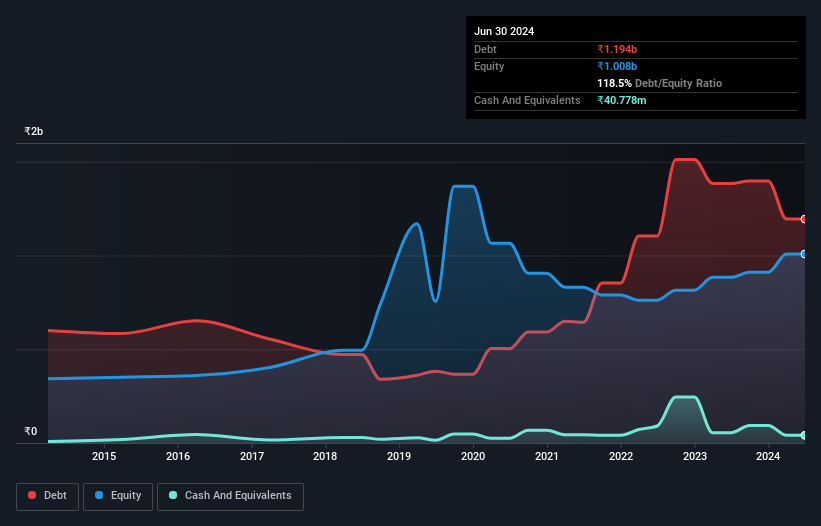Click the Debt label in tooltip

coord(485,49)
